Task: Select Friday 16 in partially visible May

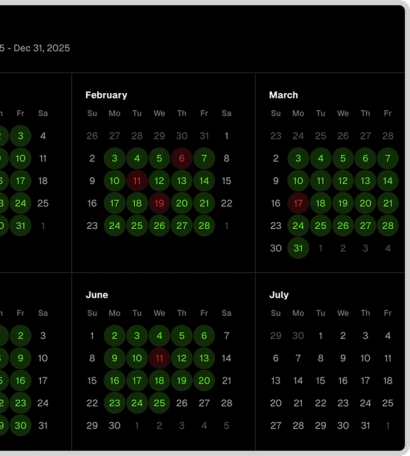Action: (x=20, y=381)
